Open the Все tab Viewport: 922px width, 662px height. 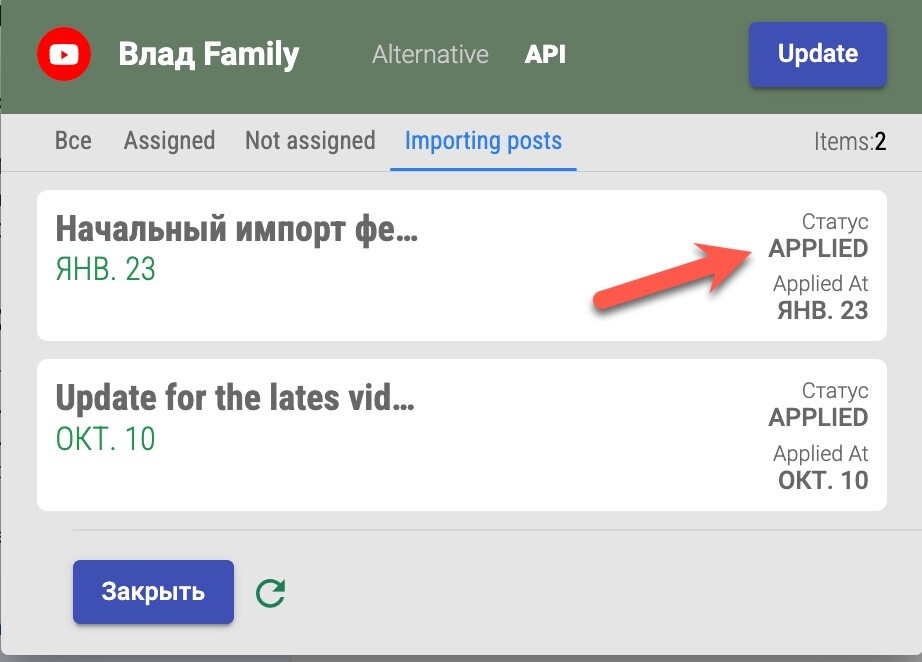[73, 141]
